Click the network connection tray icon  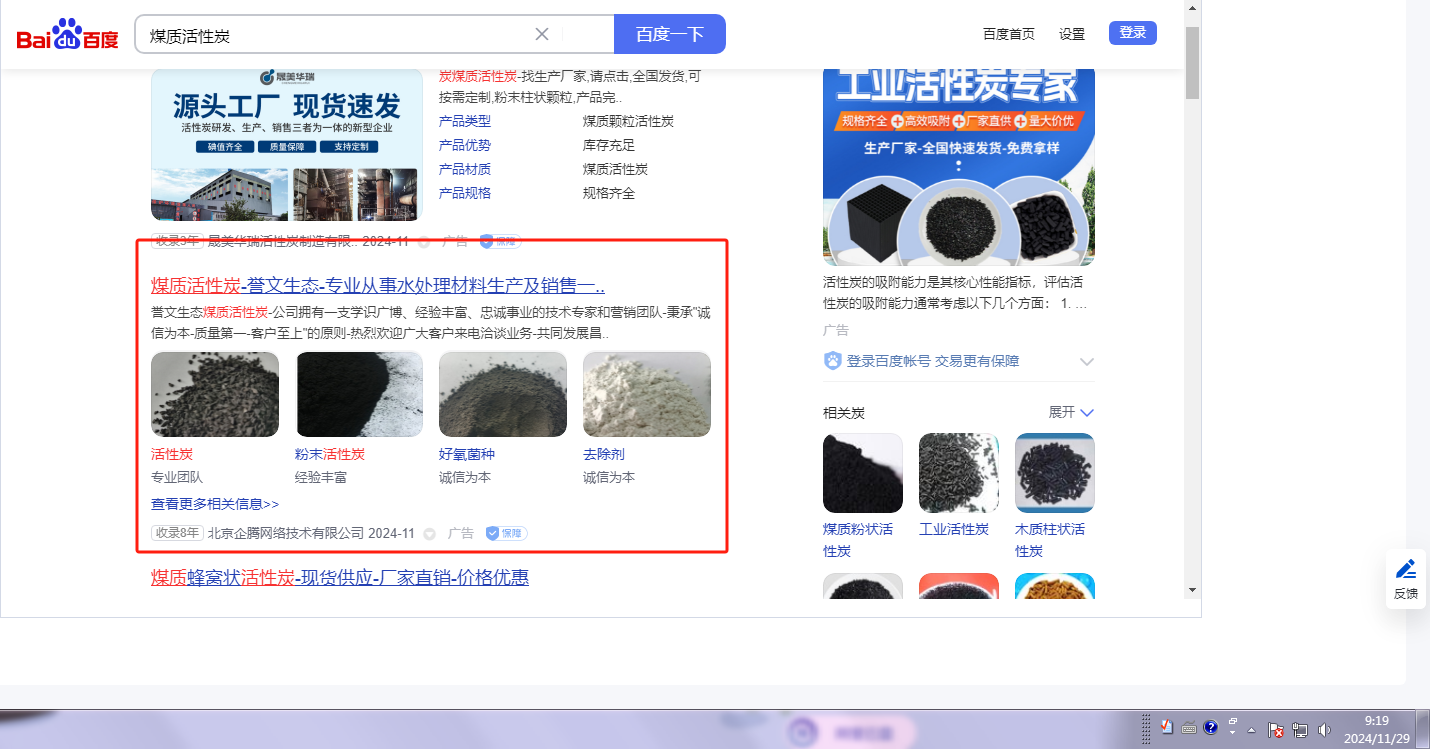(1301, 730)
